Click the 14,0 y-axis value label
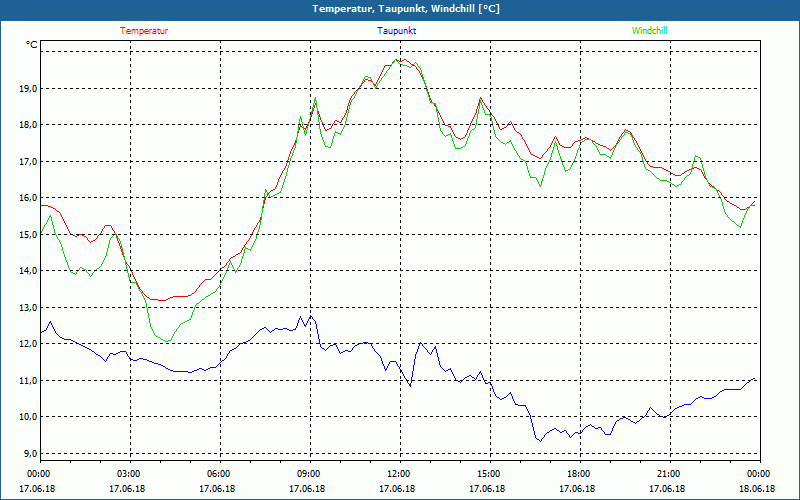 point(26,271)
